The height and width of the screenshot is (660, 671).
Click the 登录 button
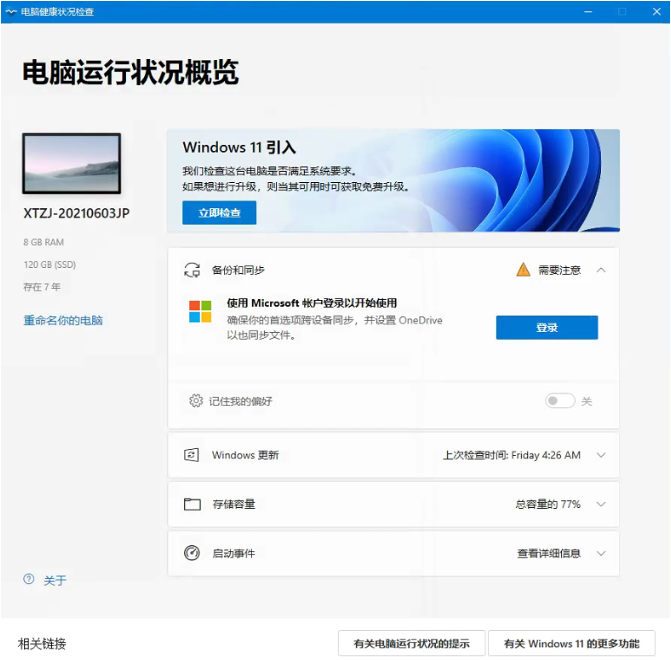(547, 327)
